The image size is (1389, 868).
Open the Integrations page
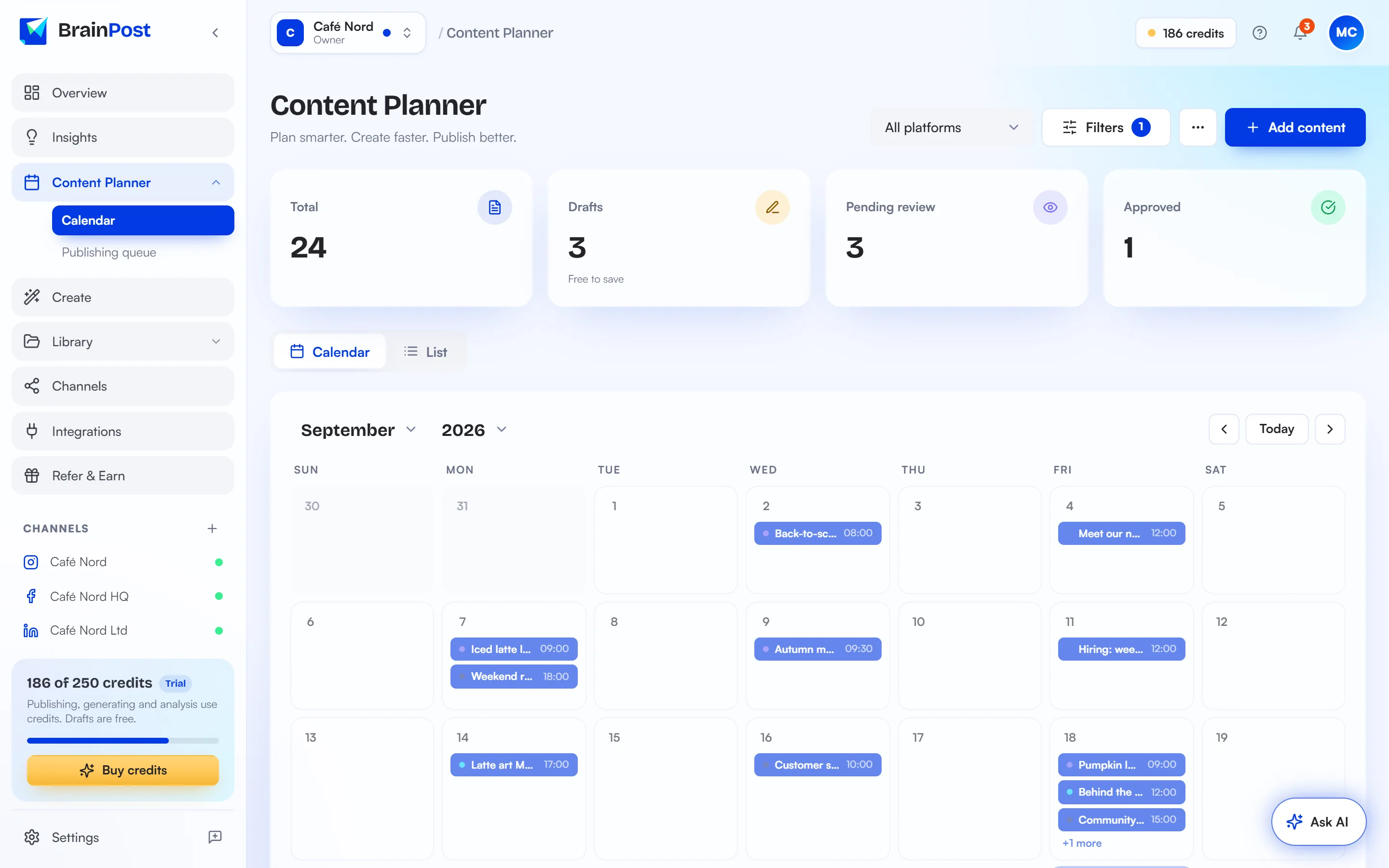click(x=123, y=431)
